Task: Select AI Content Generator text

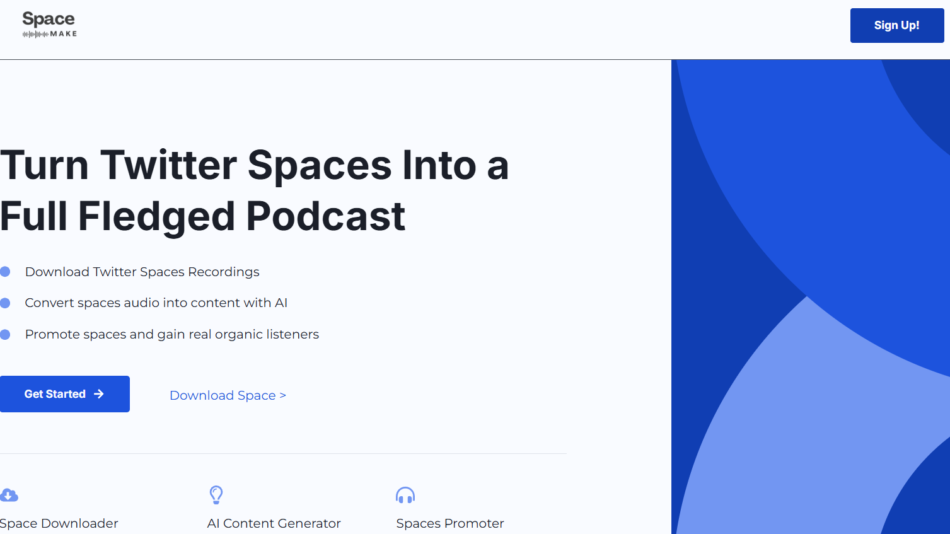Action: click(x=274, y=523)
